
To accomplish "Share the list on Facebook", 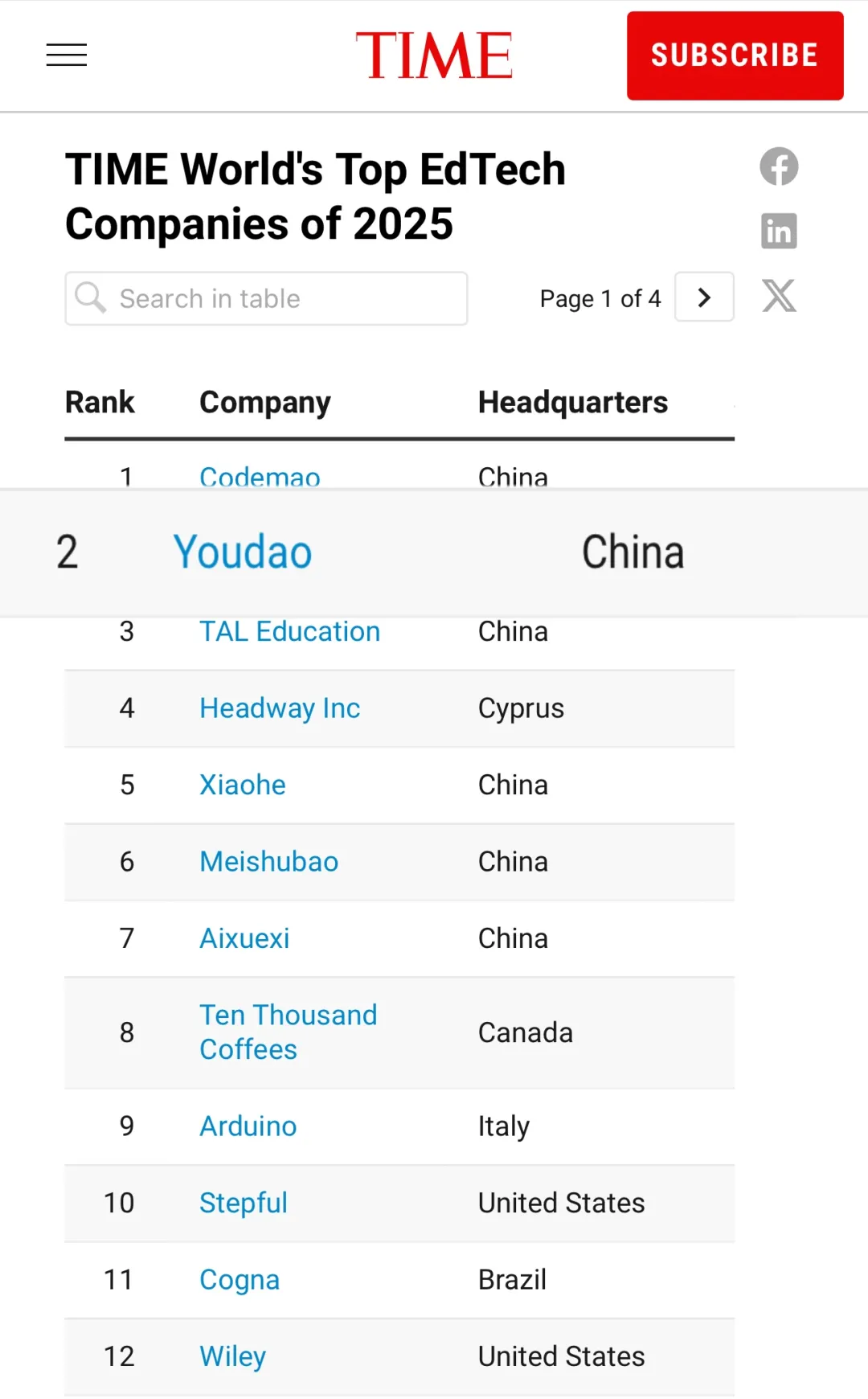I will (779, 166).
